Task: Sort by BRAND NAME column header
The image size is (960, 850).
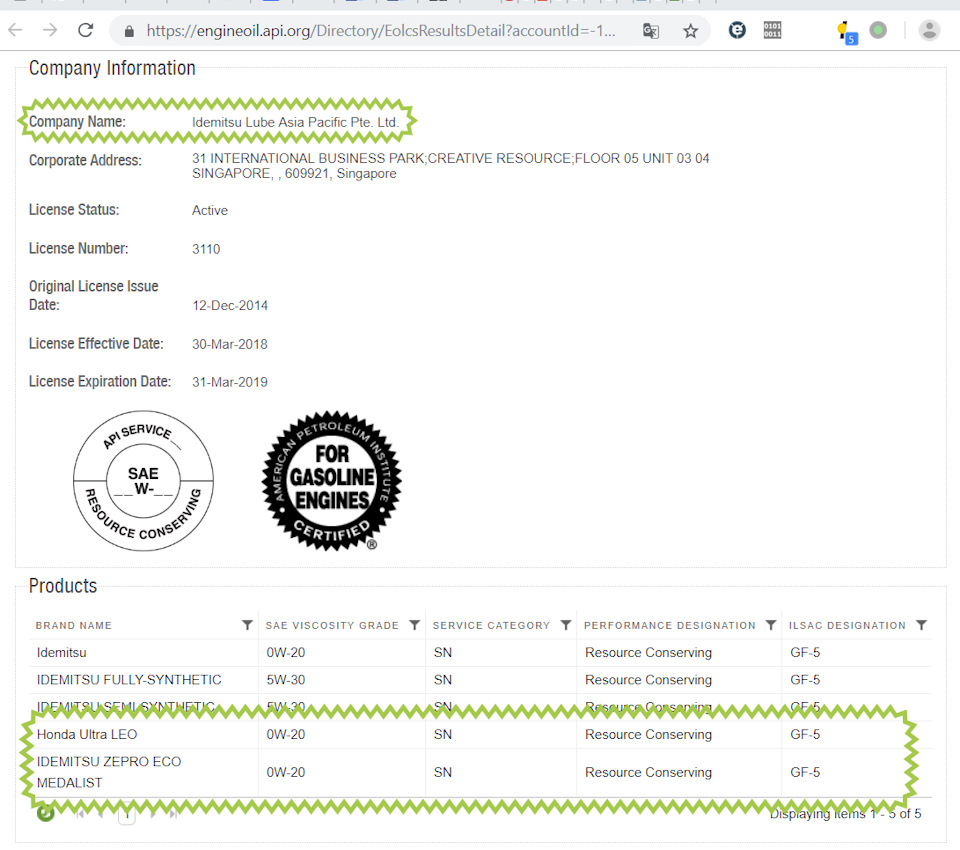Action: 73,625
